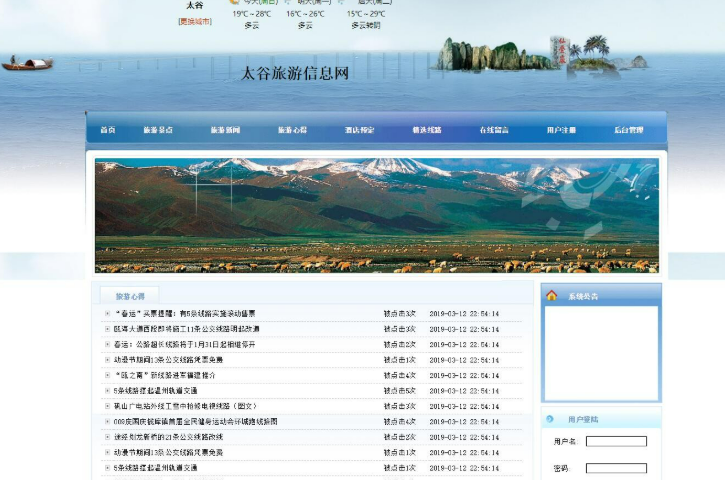Image resolution: width=725 pixels, height=480 pixels.
Task: Select the 旅游心得 tab above the list
Action: pyautogui.click(x=130, y=296)
